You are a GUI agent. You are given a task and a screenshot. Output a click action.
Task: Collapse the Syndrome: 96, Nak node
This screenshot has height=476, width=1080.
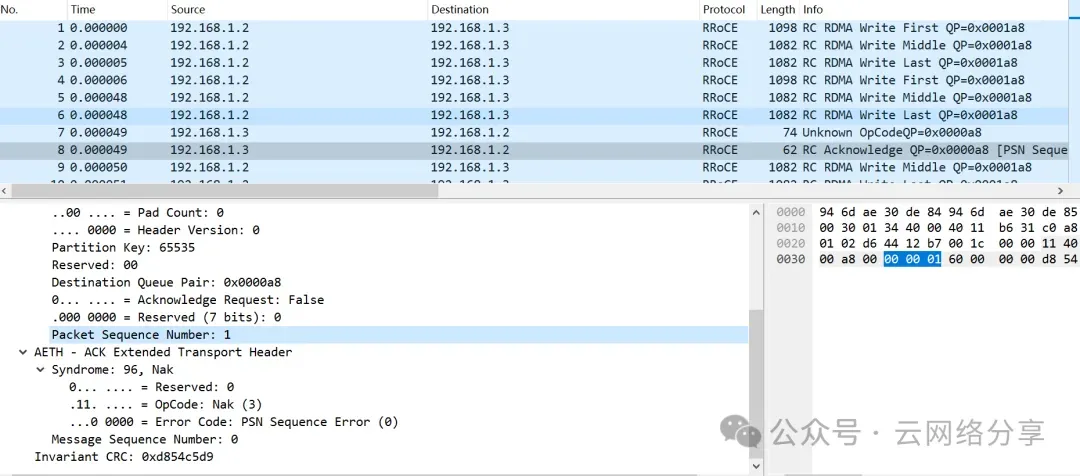pyautogui.click(x=41, y=370)
